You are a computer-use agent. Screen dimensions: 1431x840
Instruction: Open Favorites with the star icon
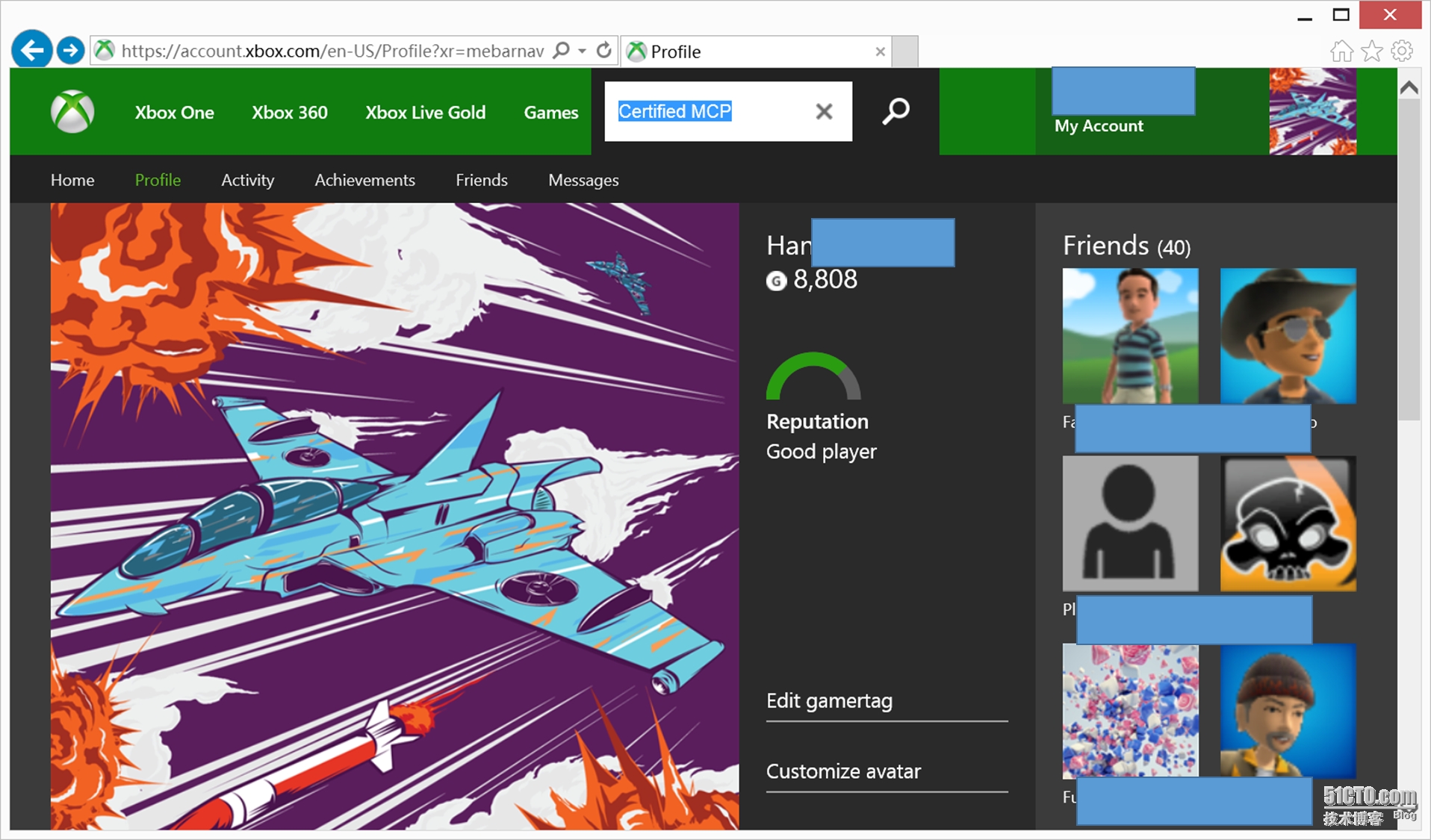[x=1372, y=51]
